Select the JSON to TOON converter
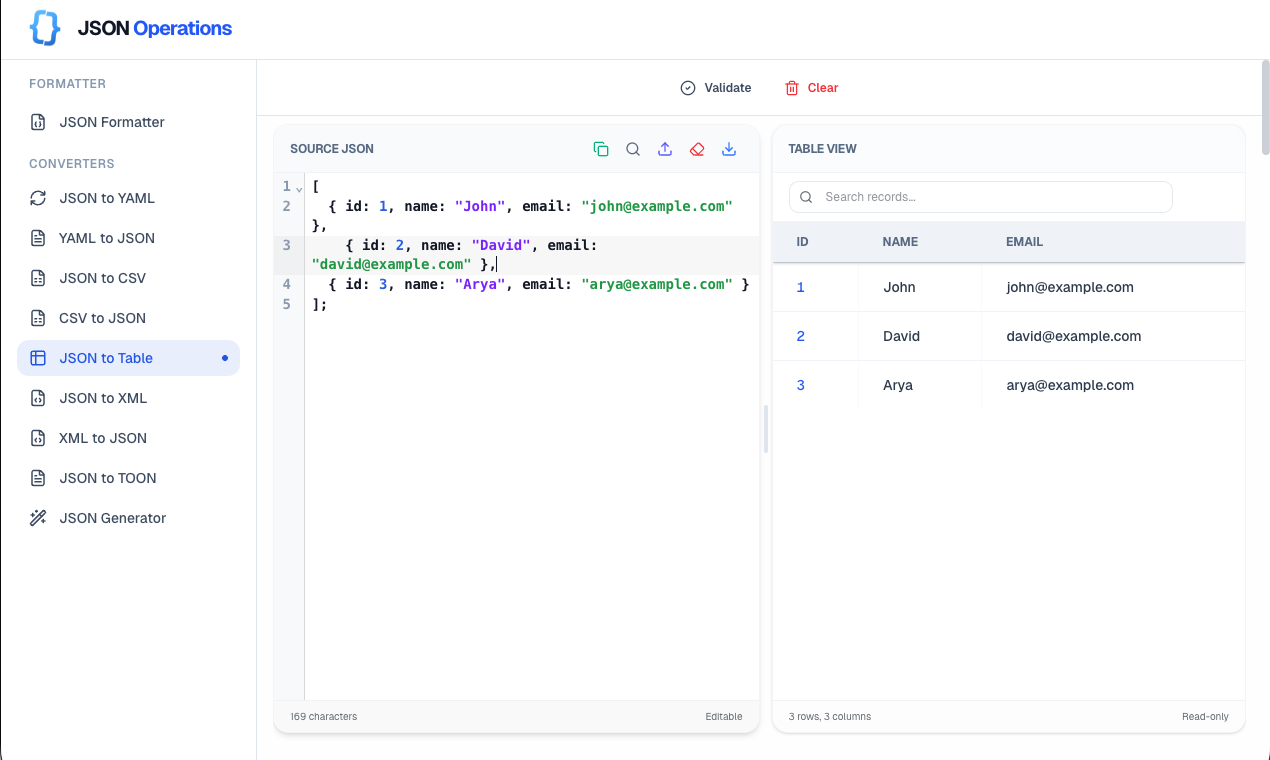Screen dimensions: 1270x760 [109, 477]
